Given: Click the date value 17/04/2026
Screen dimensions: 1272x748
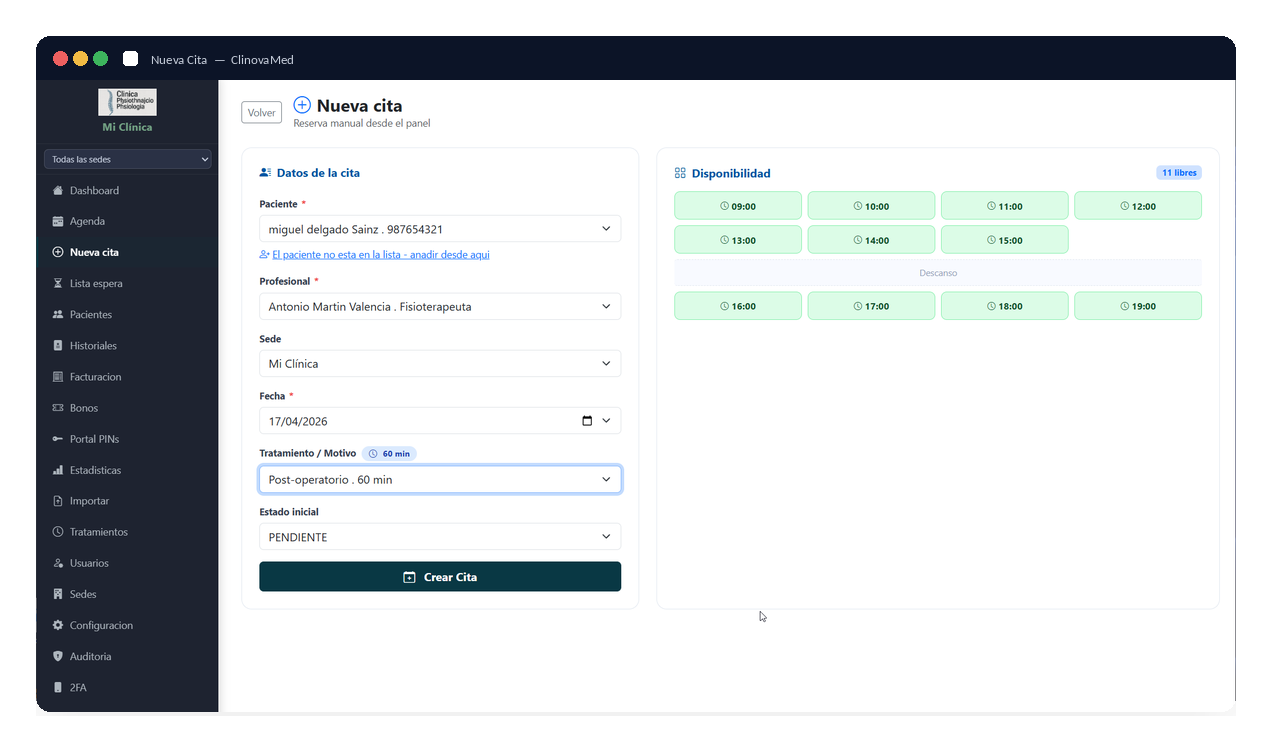Looking at the screenshot, I should coord(298,422).
